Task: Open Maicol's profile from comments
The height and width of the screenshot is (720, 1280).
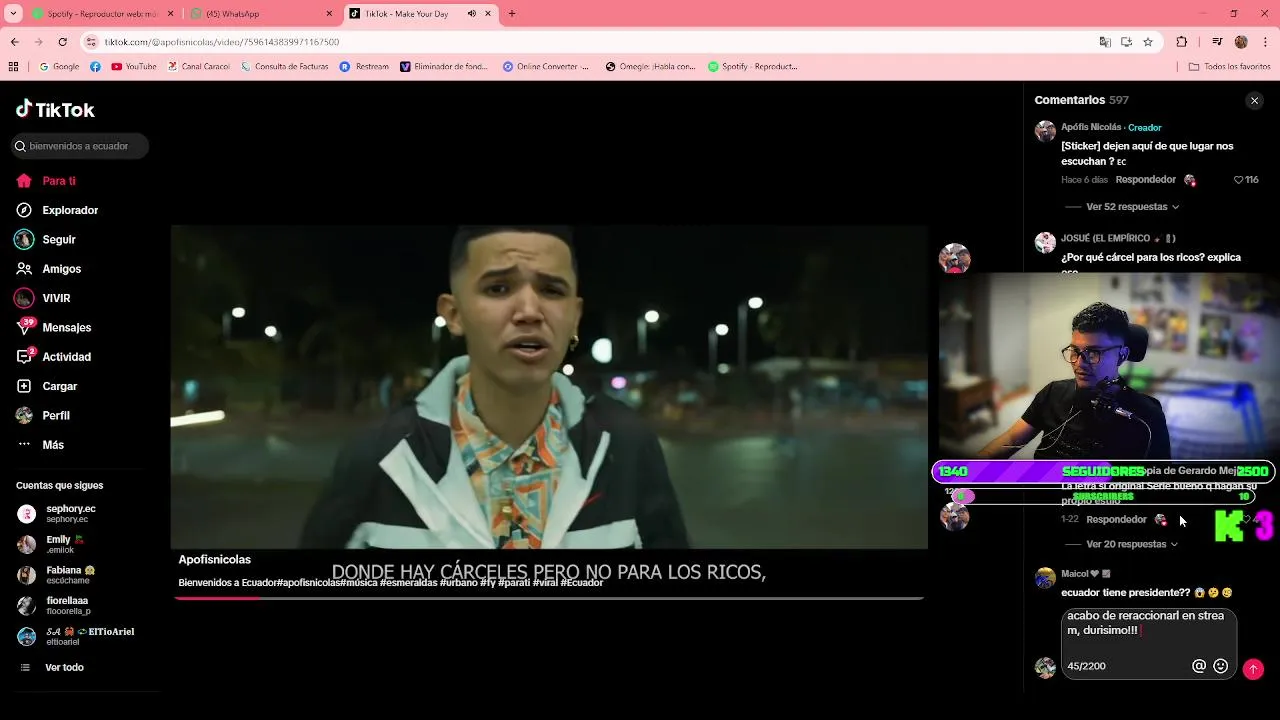Action: pos(1086,574)
